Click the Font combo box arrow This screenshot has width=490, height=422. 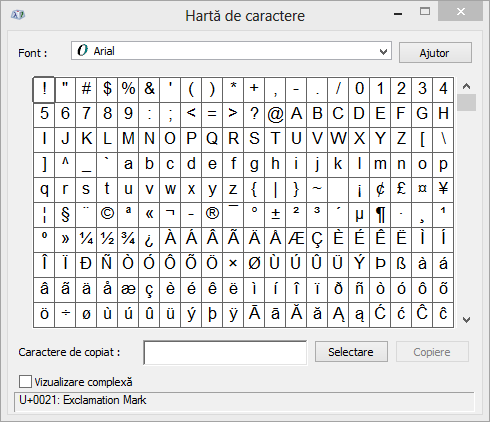point(383,52)
